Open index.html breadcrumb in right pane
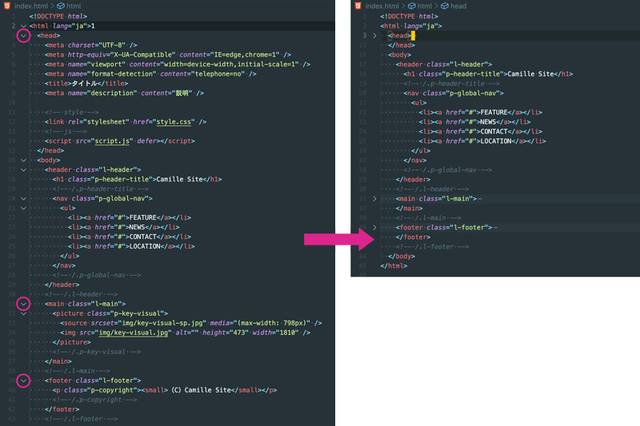Viewport: 640px width, 426px height. point(382,6)
